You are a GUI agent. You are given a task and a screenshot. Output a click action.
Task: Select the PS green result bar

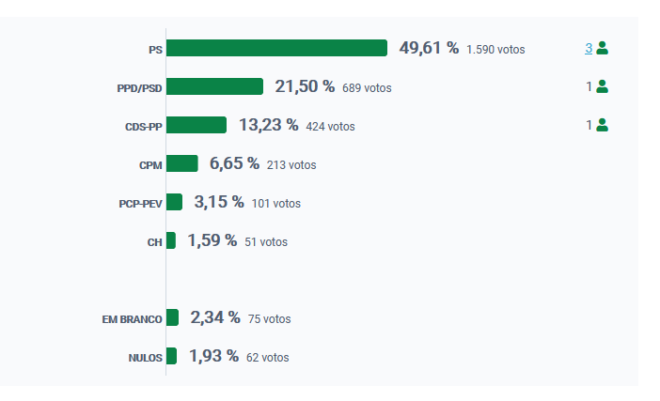click(x=277, y=48)
